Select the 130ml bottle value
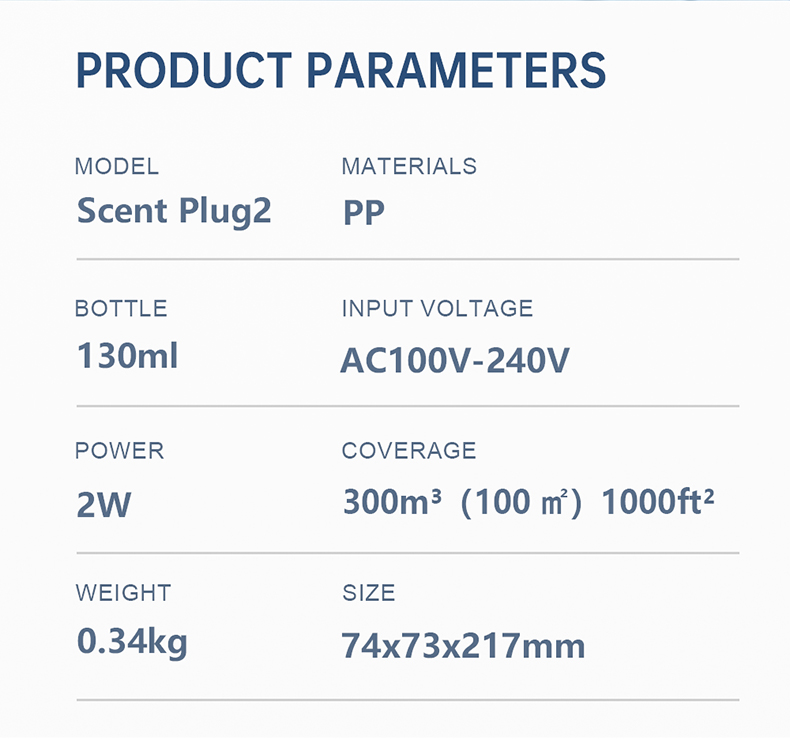Screen dimensions: 790x739 coord(127,354)
